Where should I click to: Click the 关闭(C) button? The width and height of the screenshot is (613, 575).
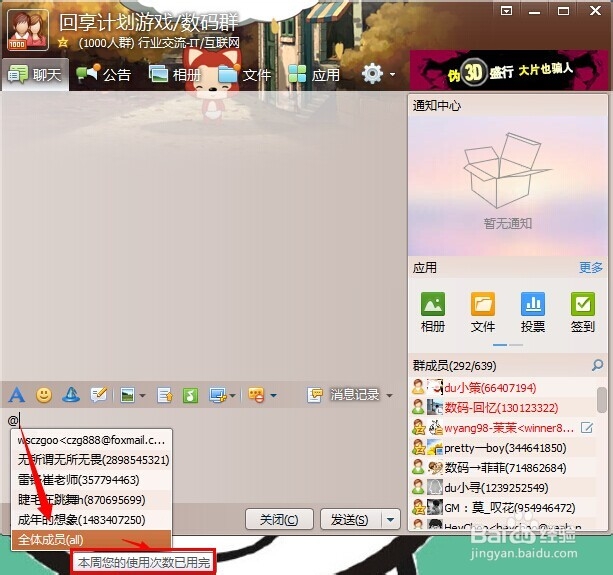pos(279,519)
